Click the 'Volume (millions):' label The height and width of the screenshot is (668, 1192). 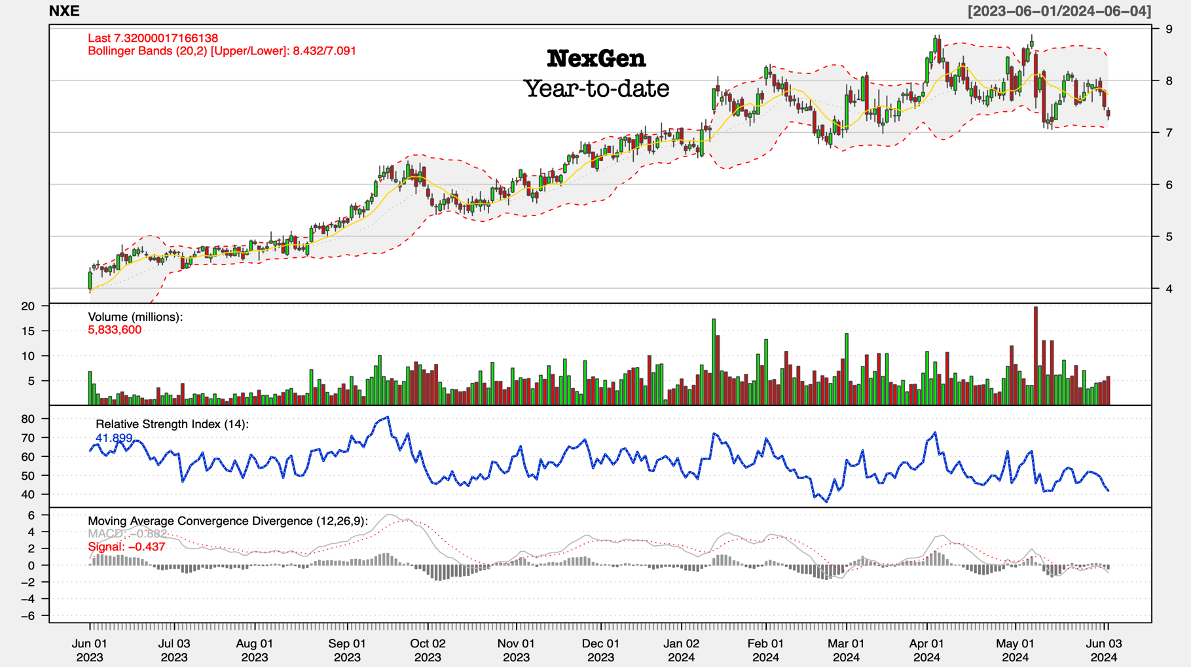click(135, 317)
